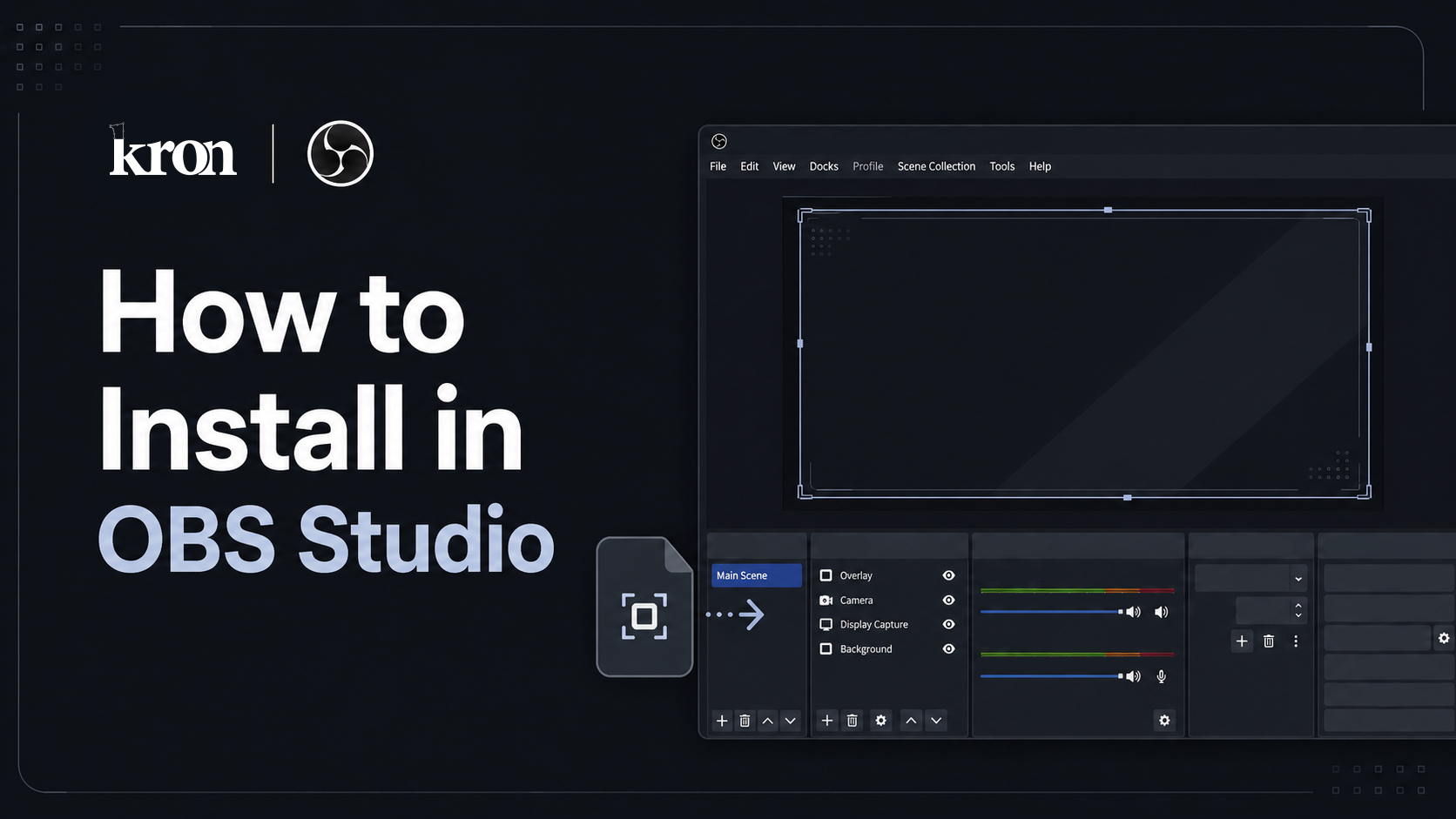The image size is (1456, 819).
Task: Click the Display Capture monitor icon
Action: pos(826,625)
